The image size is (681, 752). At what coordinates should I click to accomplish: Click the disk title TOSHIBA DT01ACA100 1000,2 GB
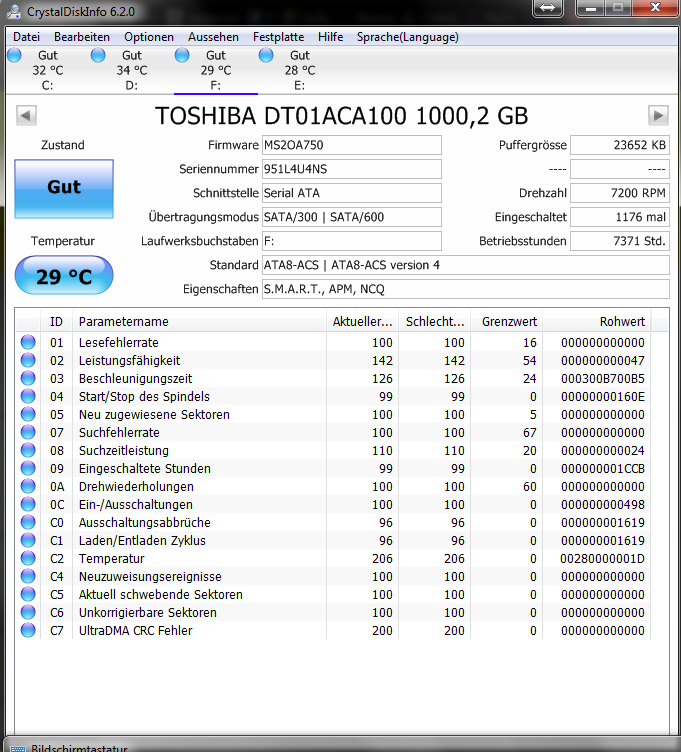341,116
